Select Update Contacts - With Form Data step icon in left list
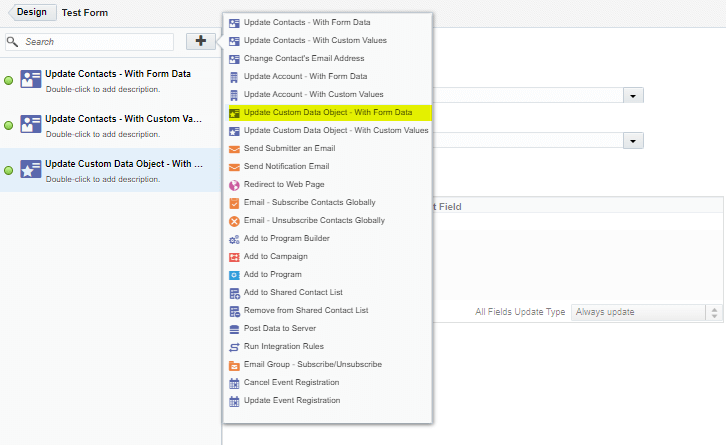Screen dimensions: 726x445 tap(31, 79)
